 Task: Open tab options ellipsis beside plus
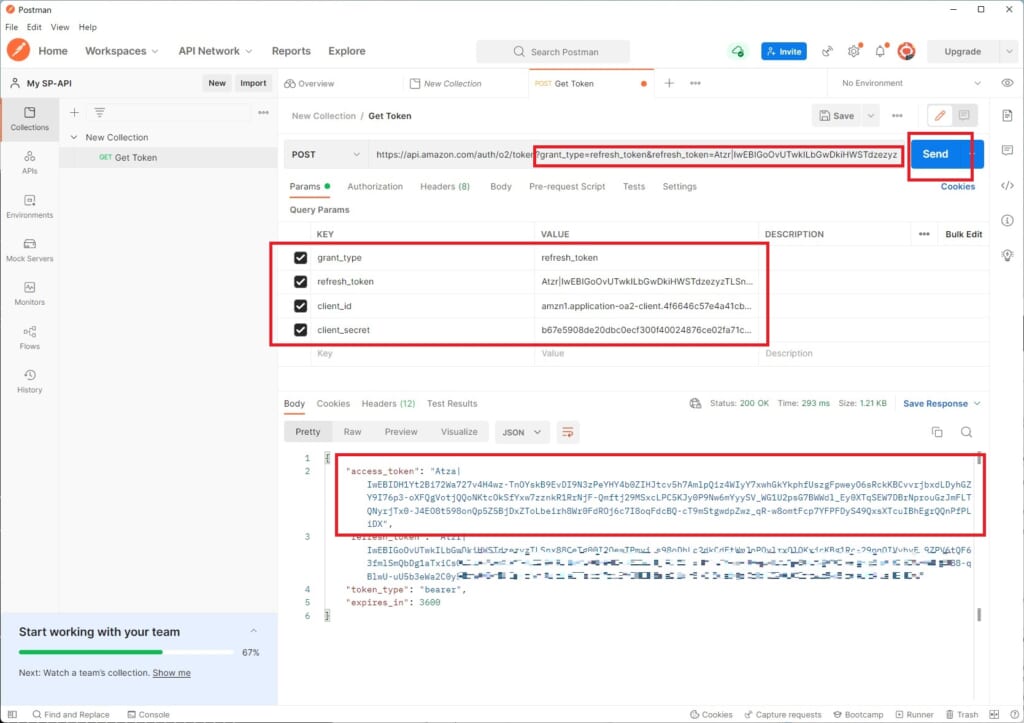pos(695,83)
